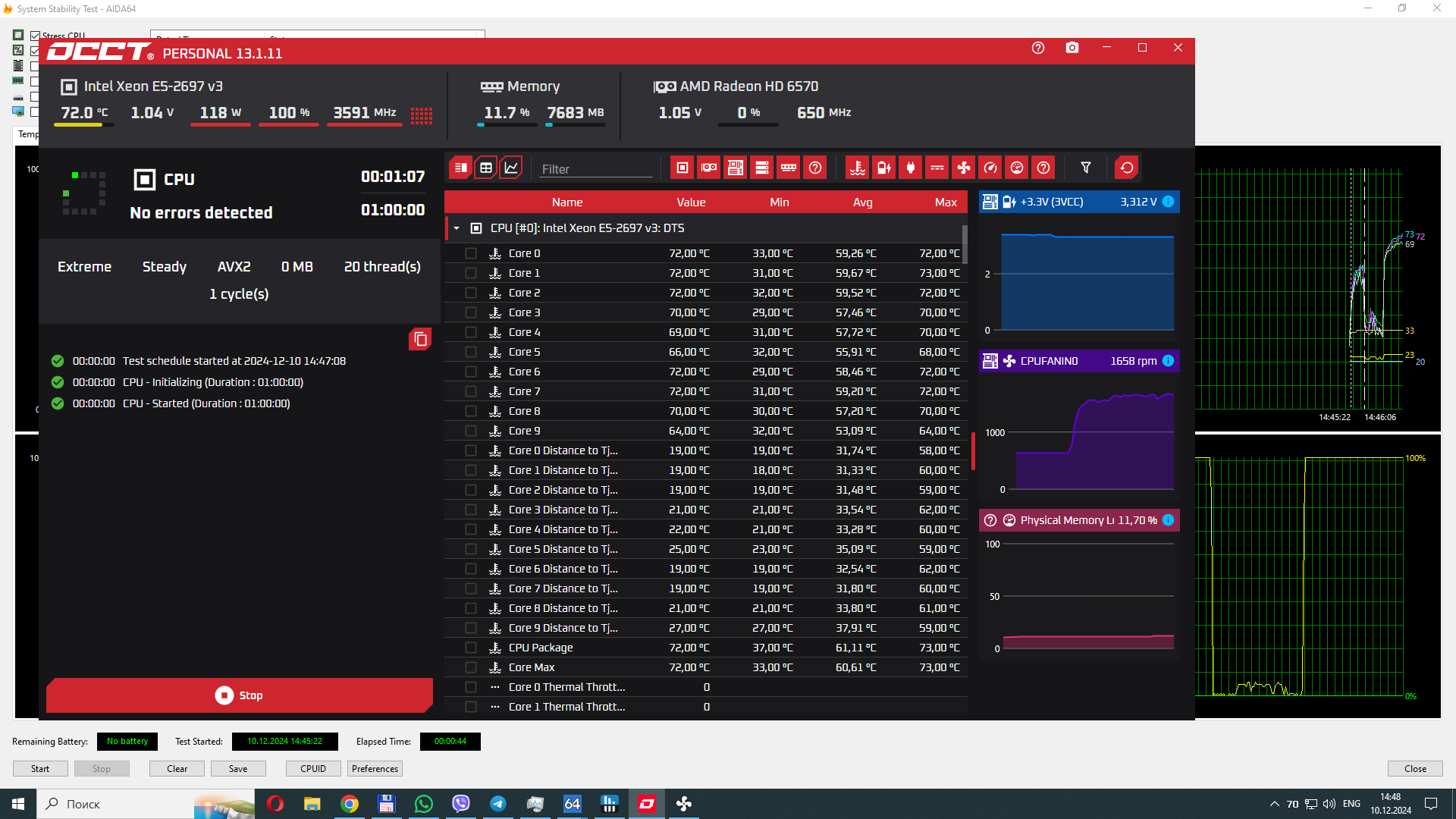This screenshot has height=819, width=1456.
Task: Check the Core 5 row checkbox
Action: pos(471,352)
